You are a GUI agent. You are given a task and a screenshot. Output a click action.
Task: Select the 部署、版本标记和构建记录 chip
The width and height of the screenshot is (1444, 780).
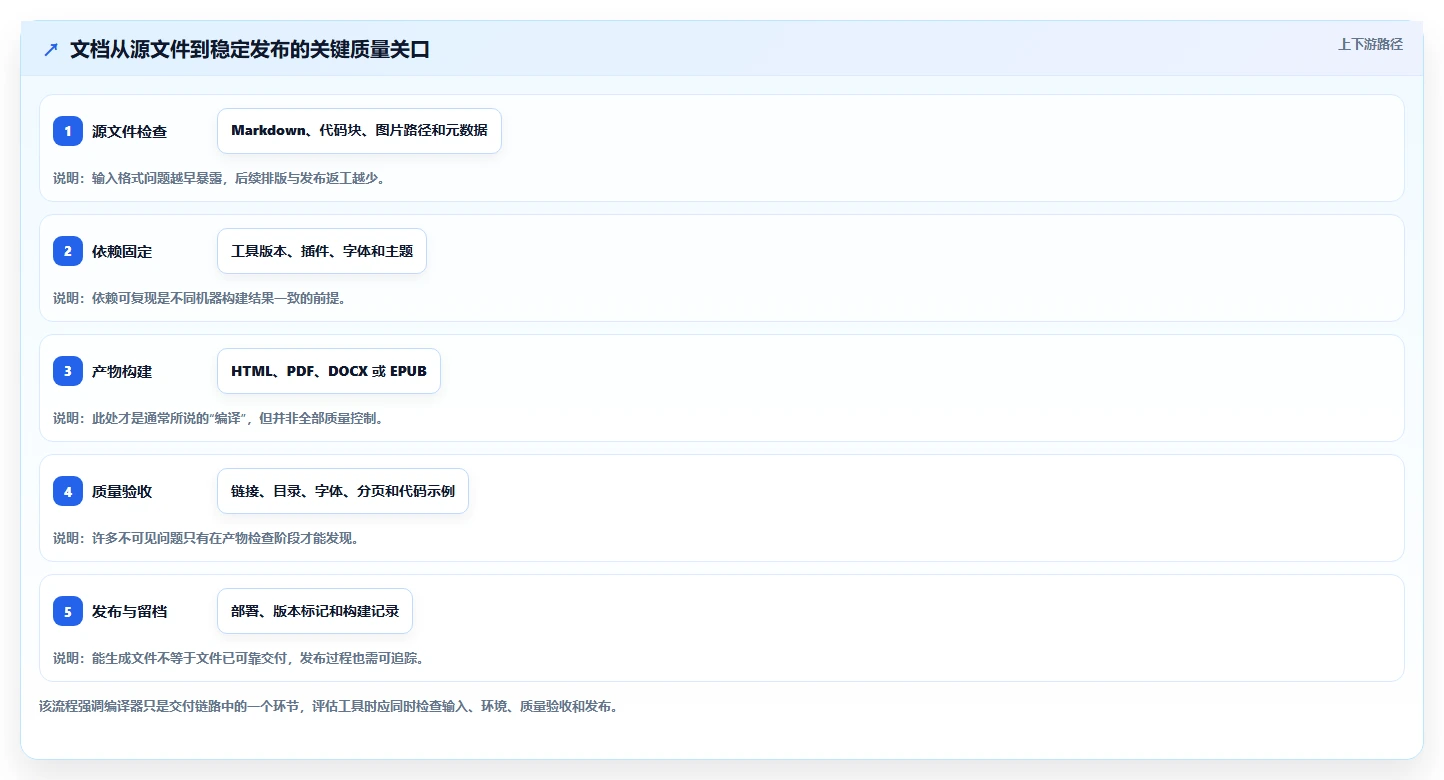click(x=315, y=611)
